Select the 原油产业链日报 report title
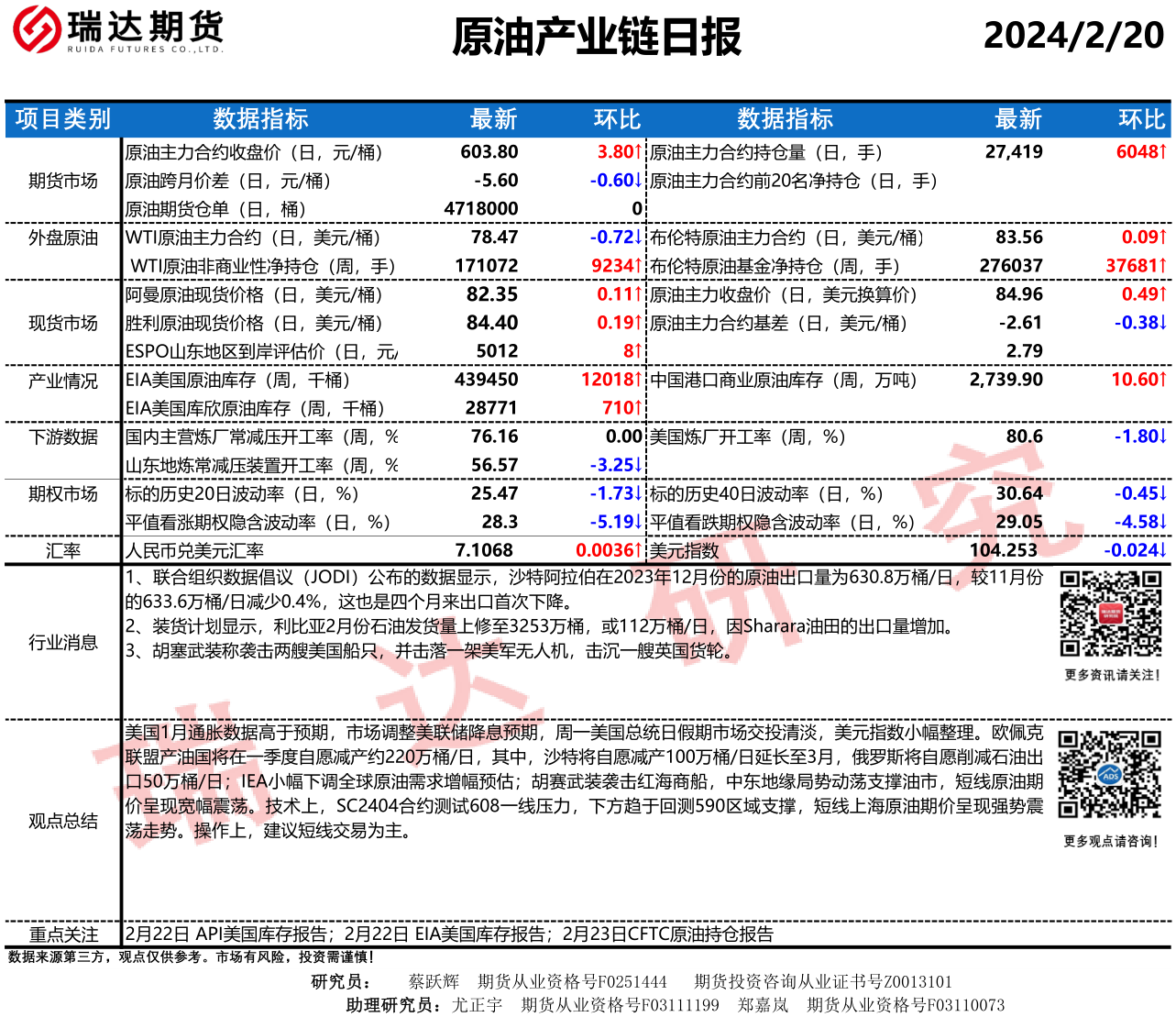Image resolution: width=1176 pixels, height=1017 pixels. tap(597, 38)
